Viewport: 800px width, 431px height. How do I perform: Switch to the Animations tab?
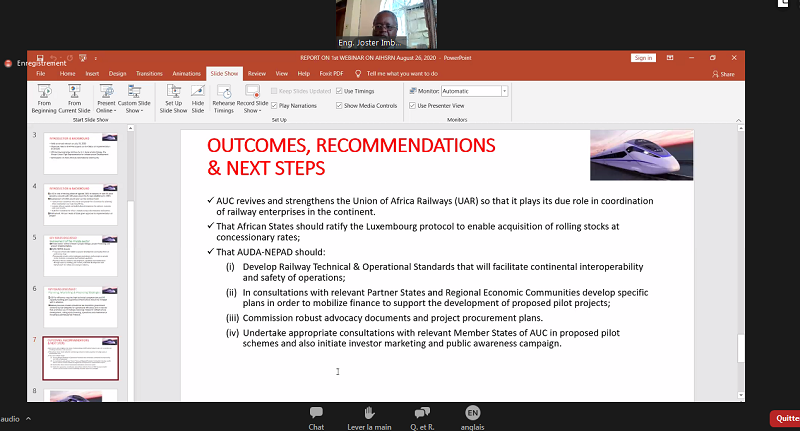tap(186, 74)
